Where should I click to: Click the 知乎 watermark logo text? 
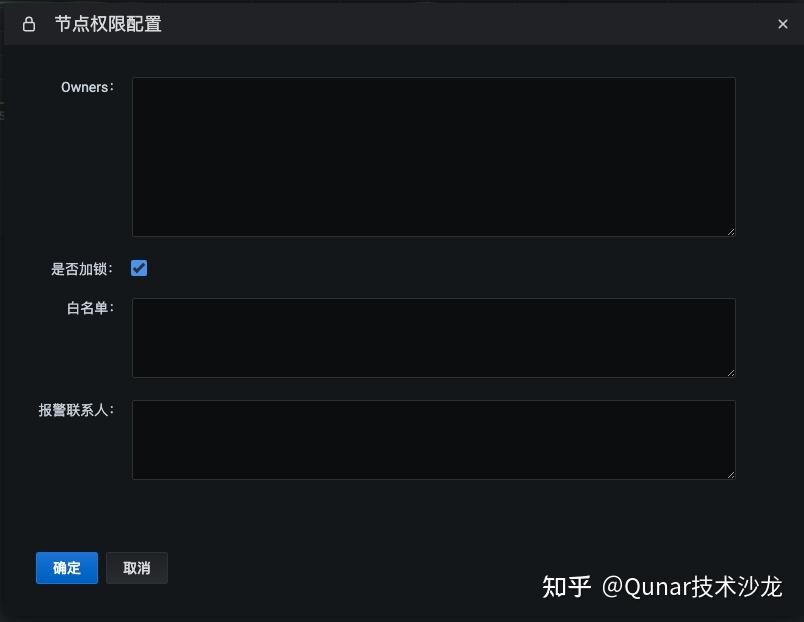coord(566,587)
